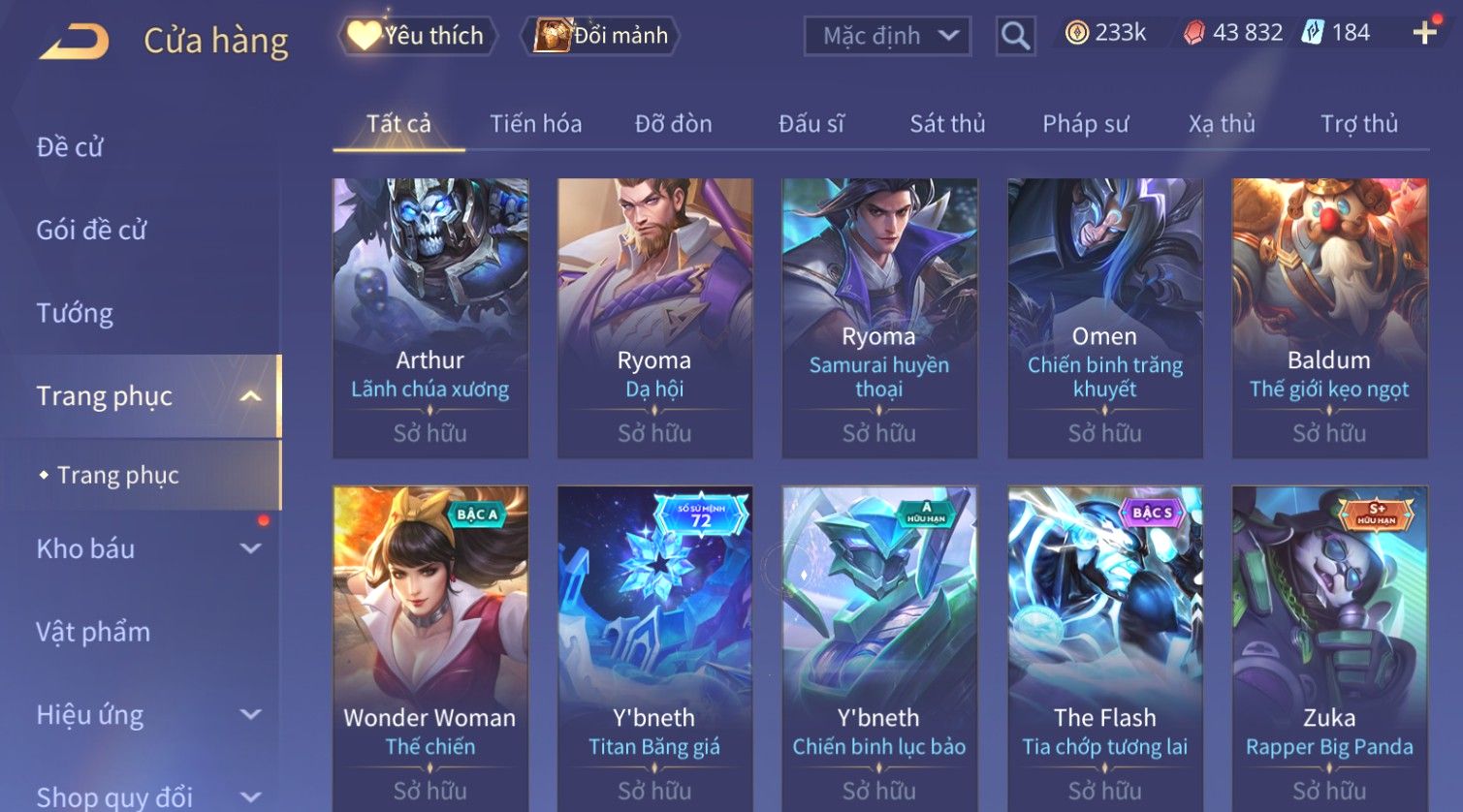
Task: Switch to the Pháp sư tab
Action: (x=1085, y=124)
